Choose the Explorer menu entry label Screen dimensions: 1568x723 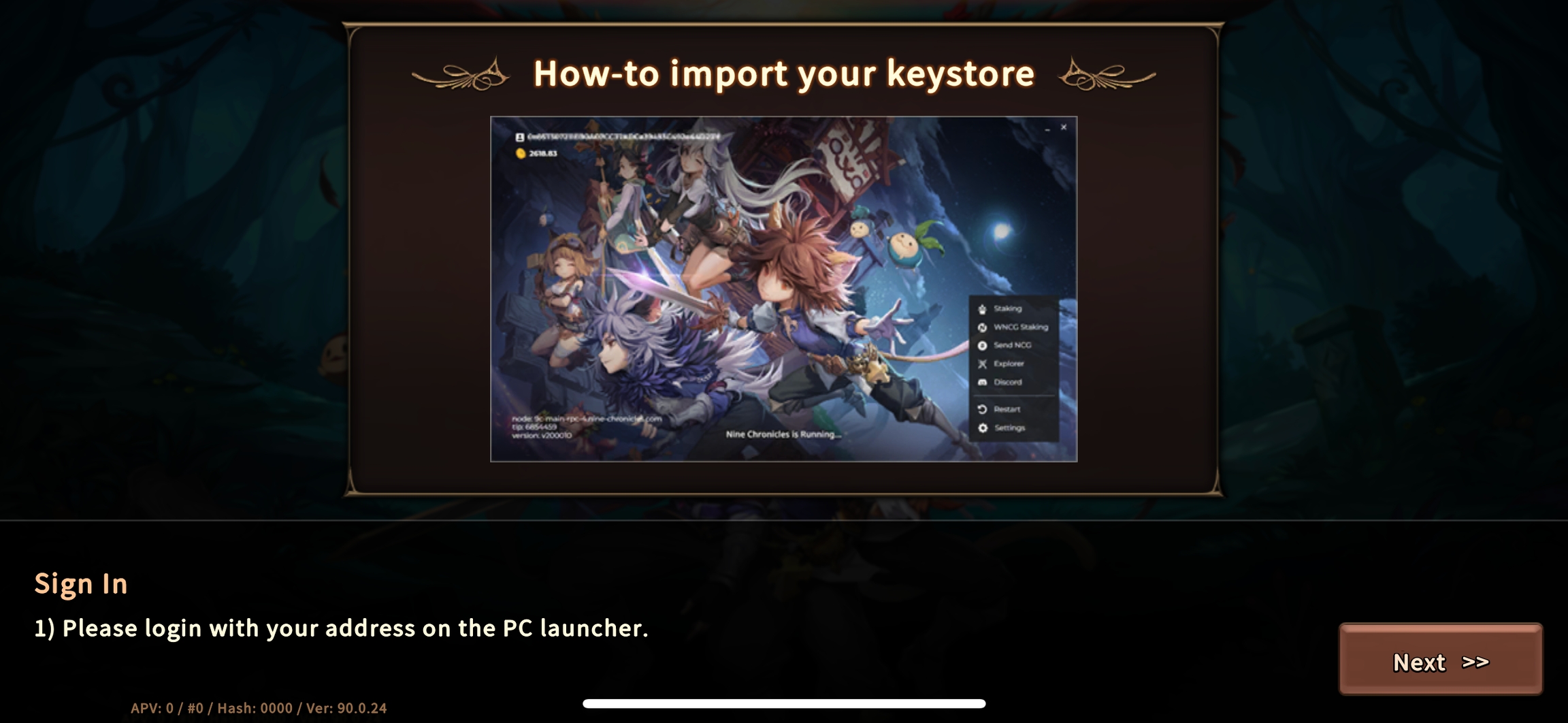(1009, 364)
